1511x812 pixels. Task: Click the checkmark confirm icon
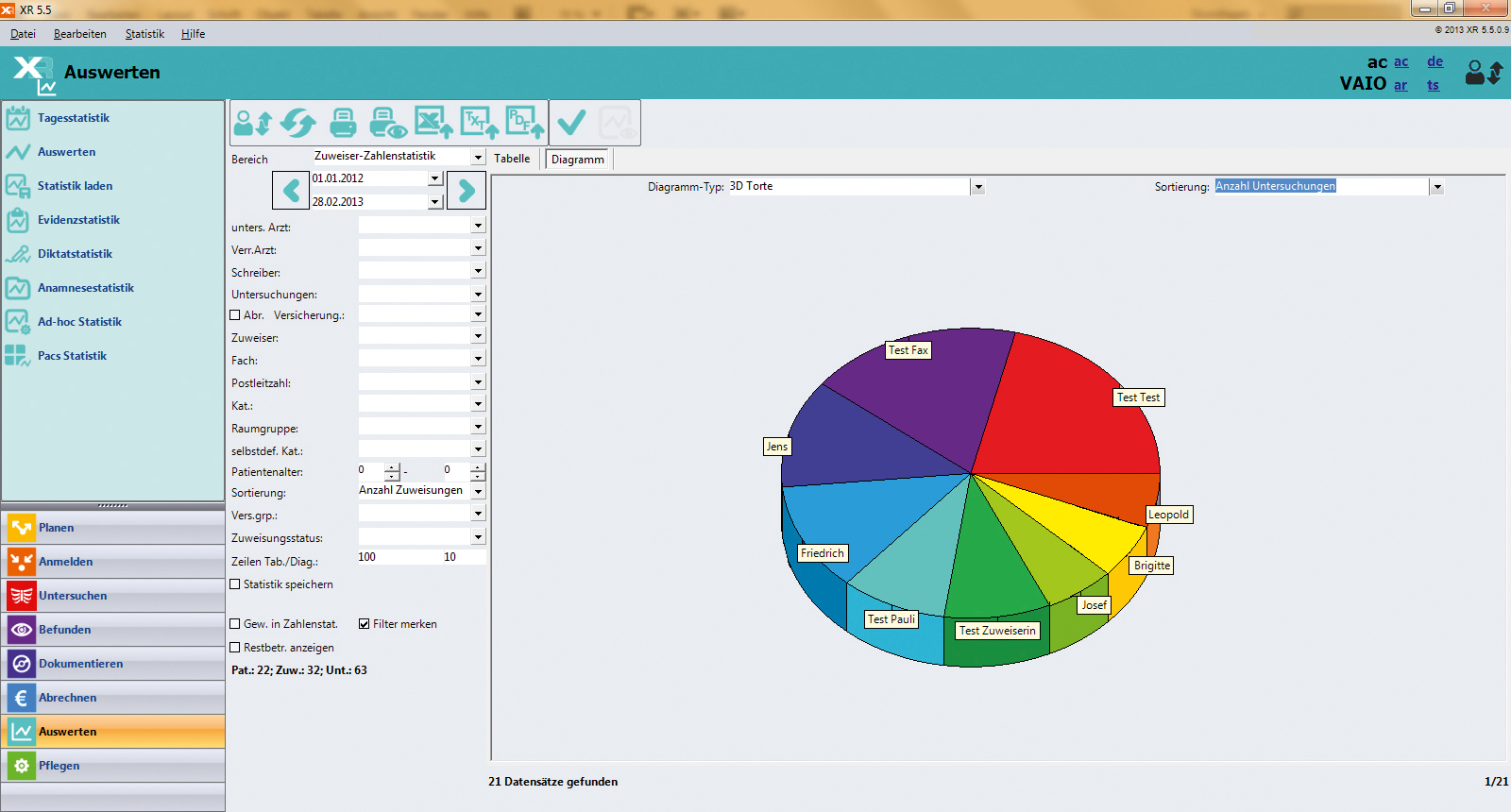(x=571, y=123)
